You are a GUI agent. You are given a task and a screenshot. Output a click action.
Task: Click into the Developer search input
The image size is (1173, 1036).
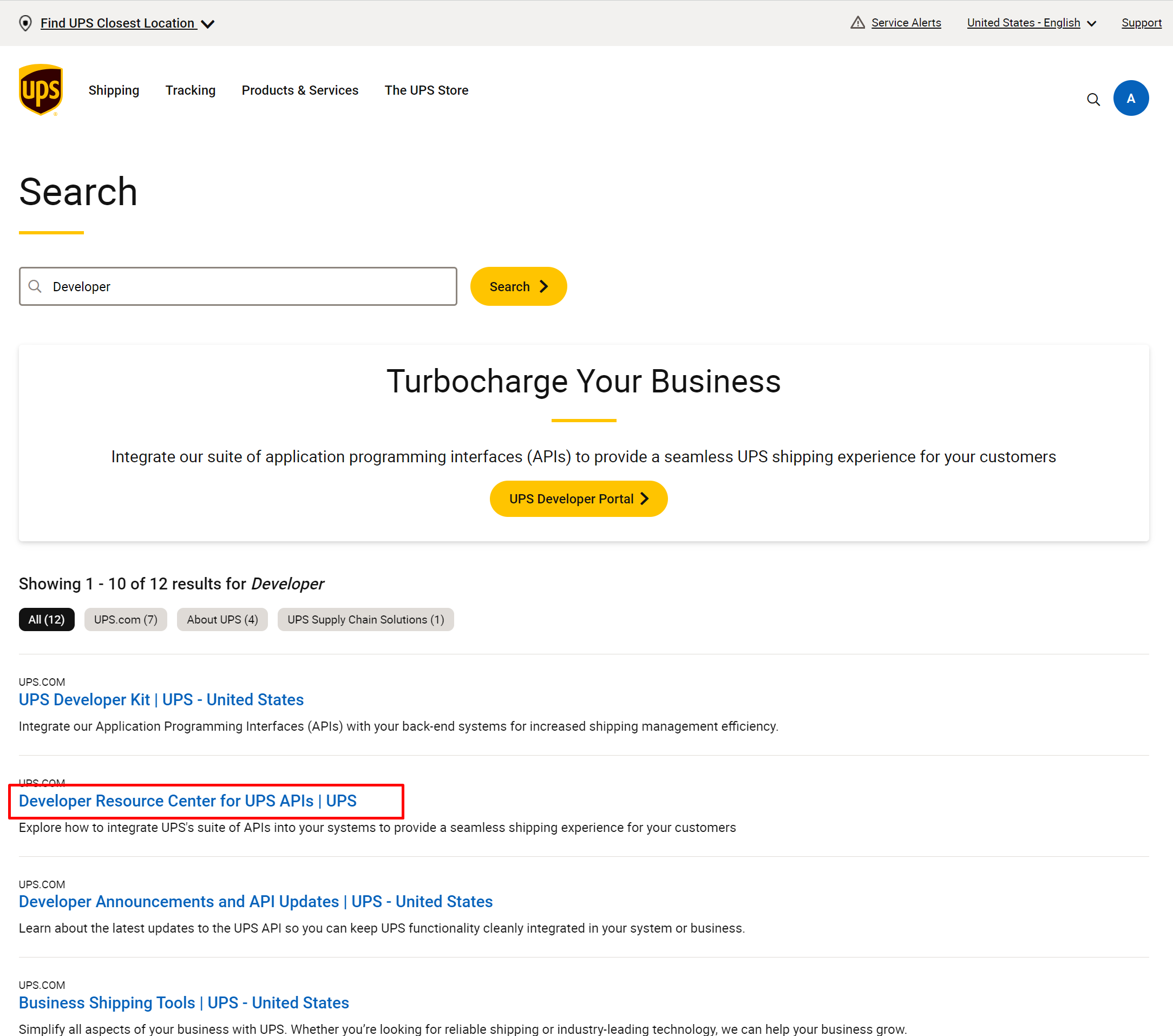(x=238, y=286)
